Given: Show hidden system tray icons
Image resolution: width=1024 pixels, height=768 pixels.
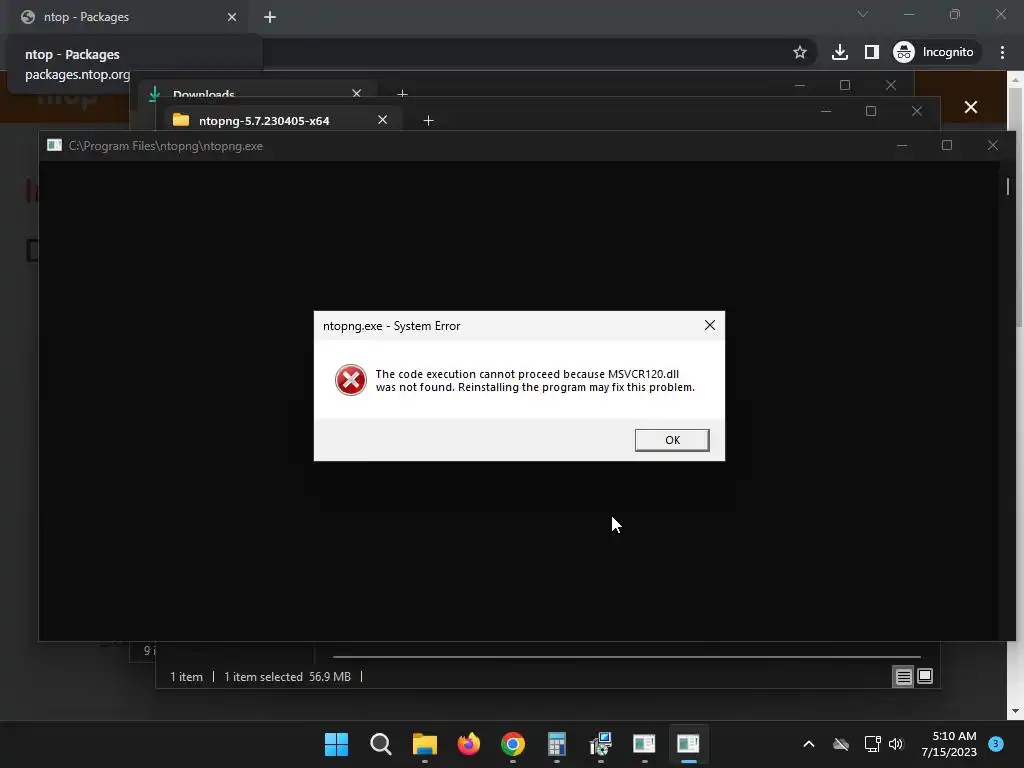Looking at the screenshot, I should click(x=808, y=744).
